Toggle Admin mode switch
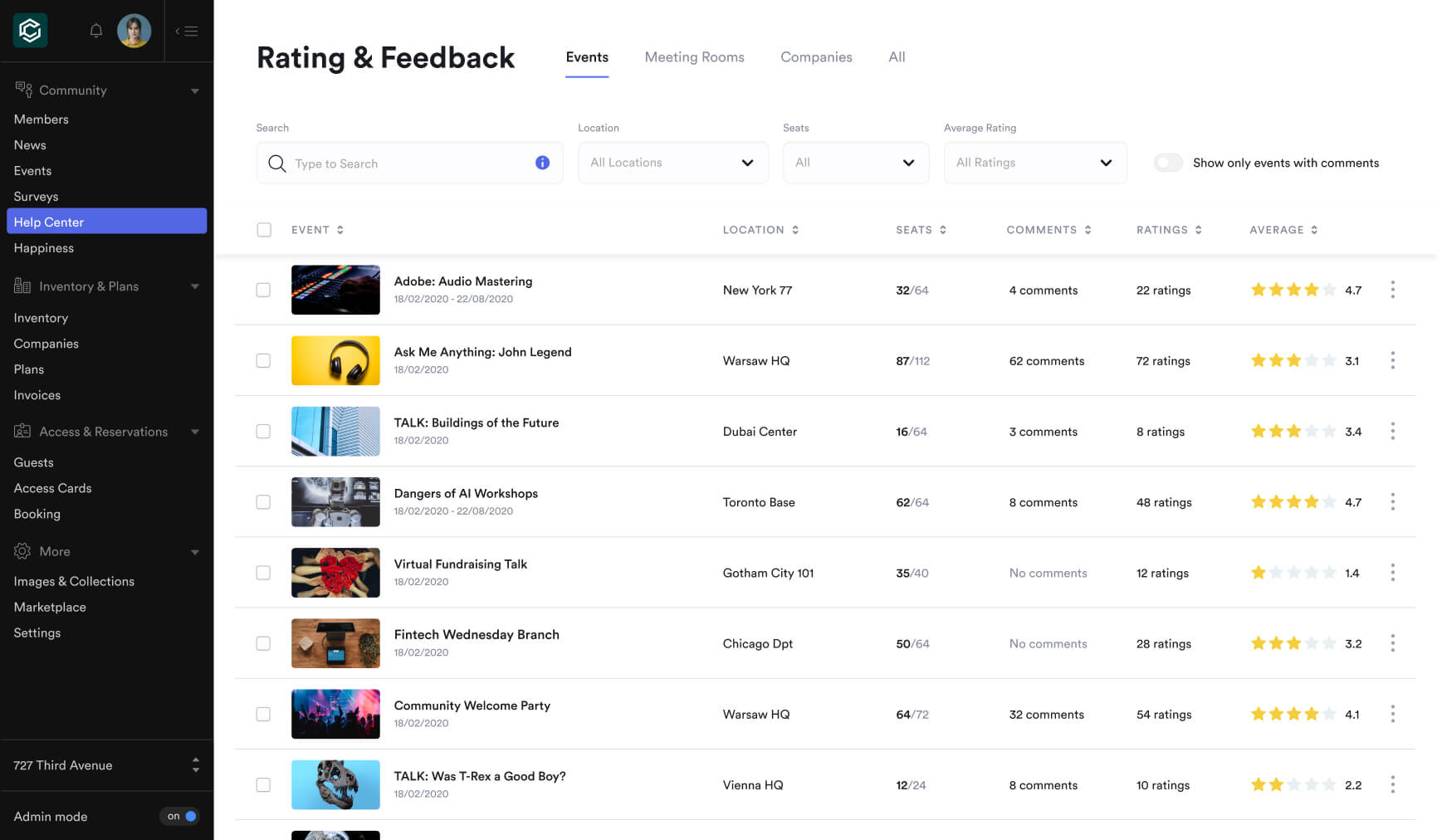 coord(180,816)
